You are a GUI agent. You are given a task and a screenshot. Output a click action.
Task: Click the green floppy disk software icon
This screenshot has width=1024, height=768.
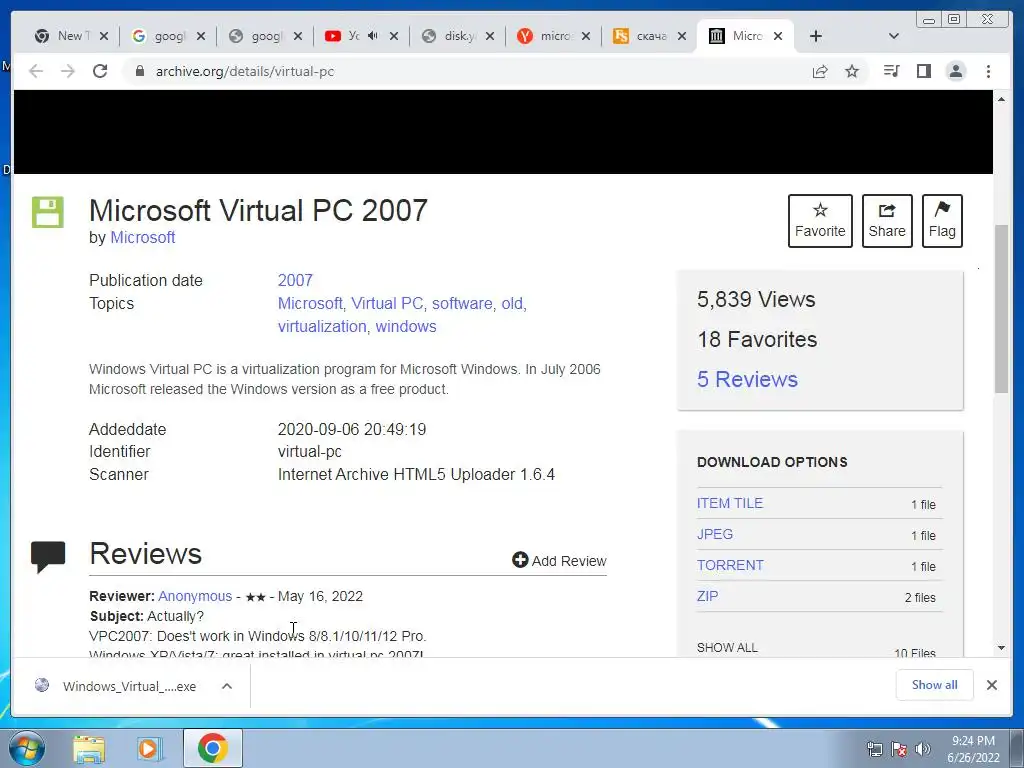pyautogui.click(x=48, y=212)
